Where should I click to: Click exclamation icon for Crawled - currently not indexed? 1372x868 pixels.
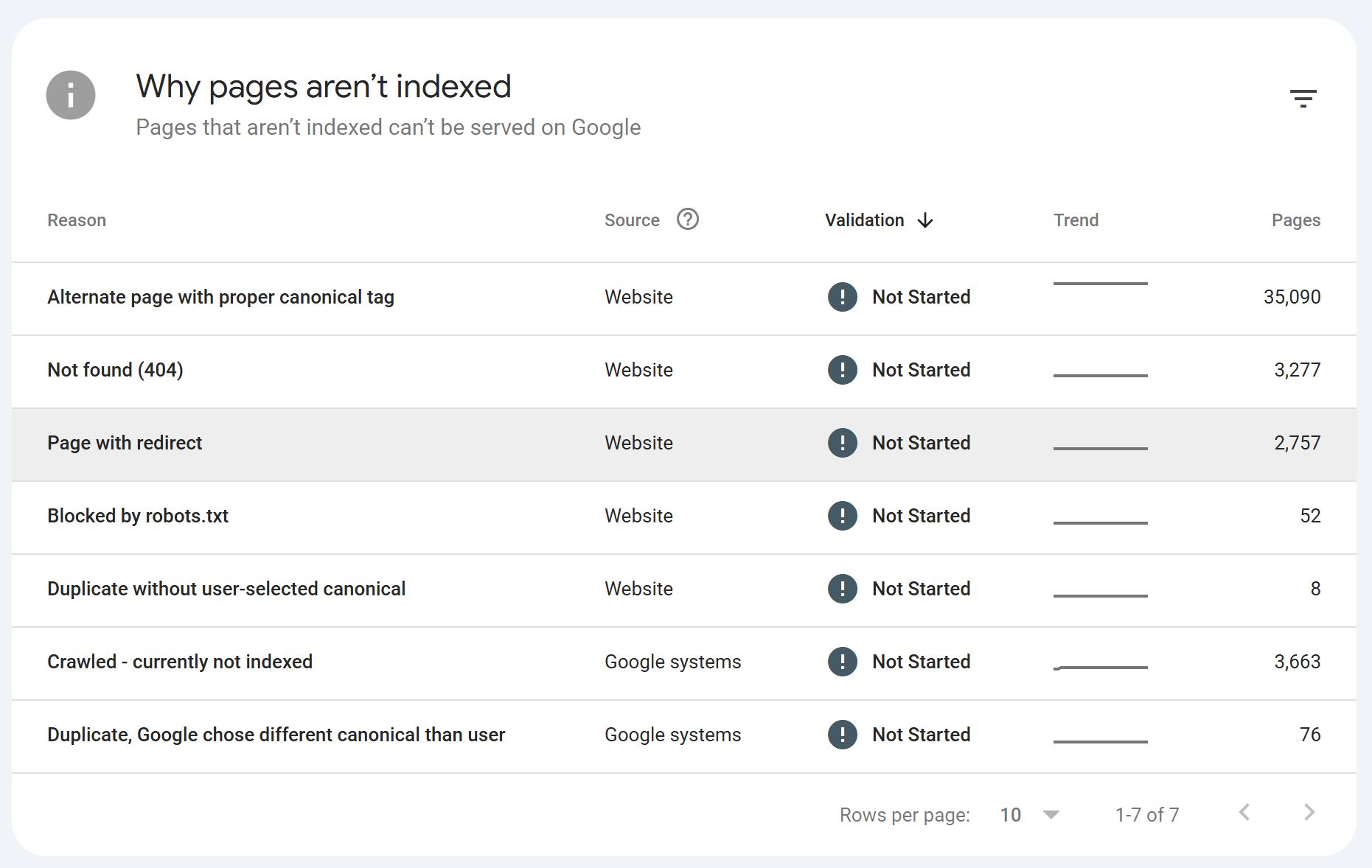coord(843,662)
